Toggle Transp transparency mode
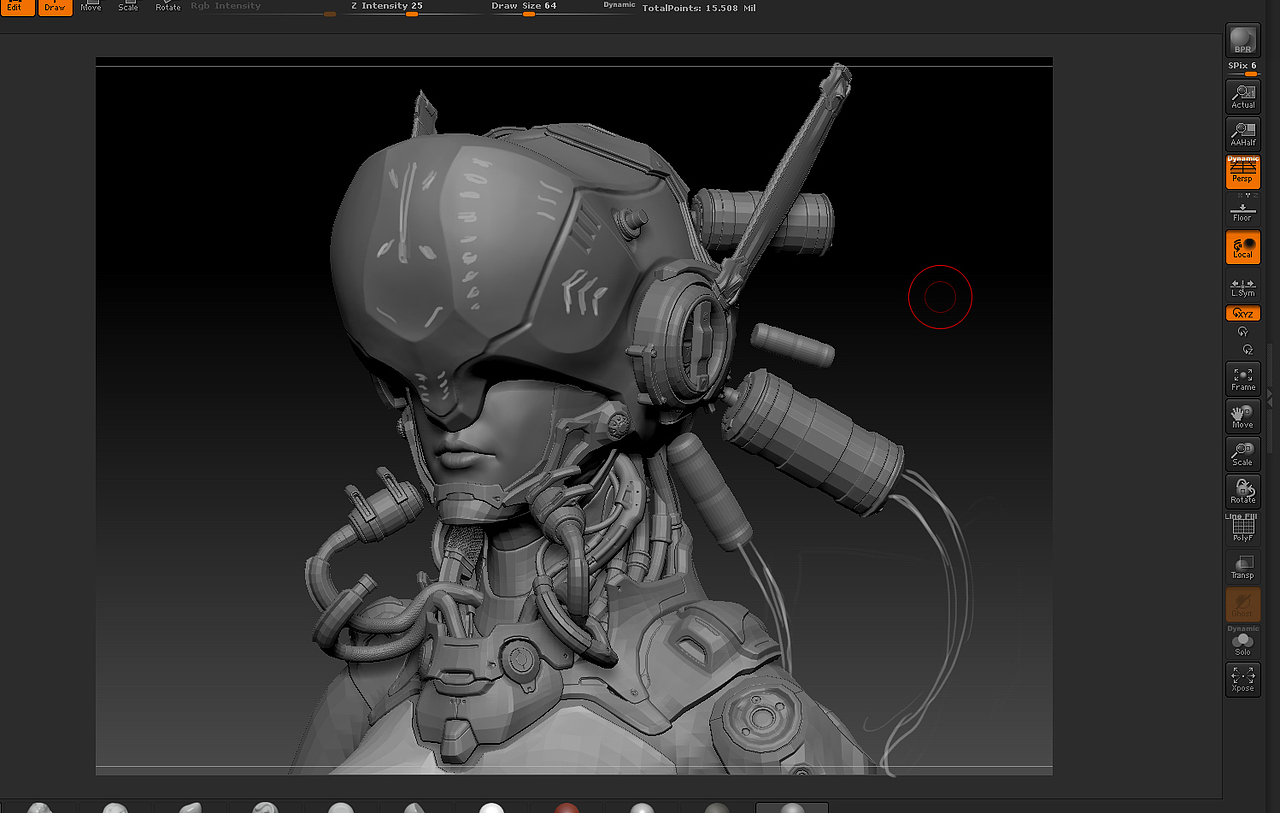This screenshot has width=1280, height=813. (x=1243, y=567)
